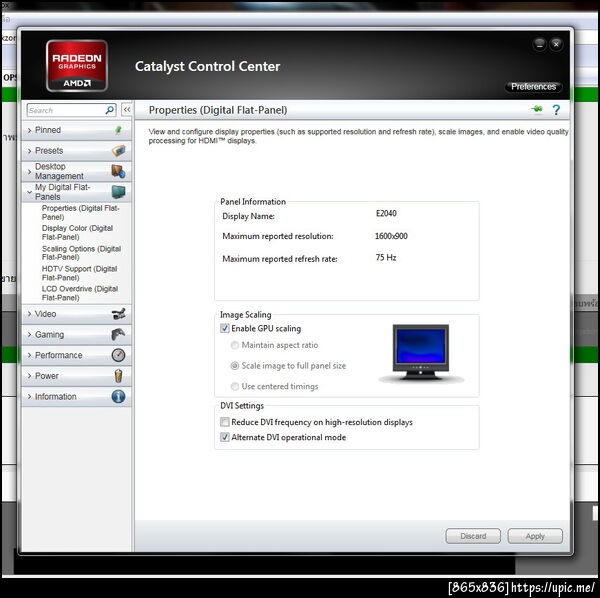Expand the Performance section arrow
The height and width of the screenshot is (598, 600).
pos(29,355)
